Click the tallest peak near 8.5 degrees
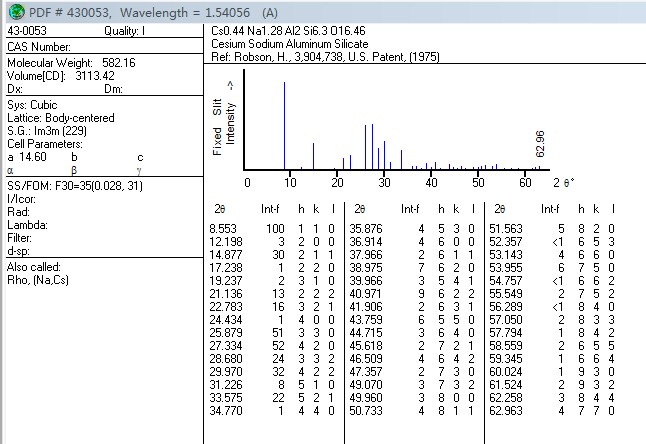Image resolution: width=646 pixels, height=444 pixels. point(284,125)
